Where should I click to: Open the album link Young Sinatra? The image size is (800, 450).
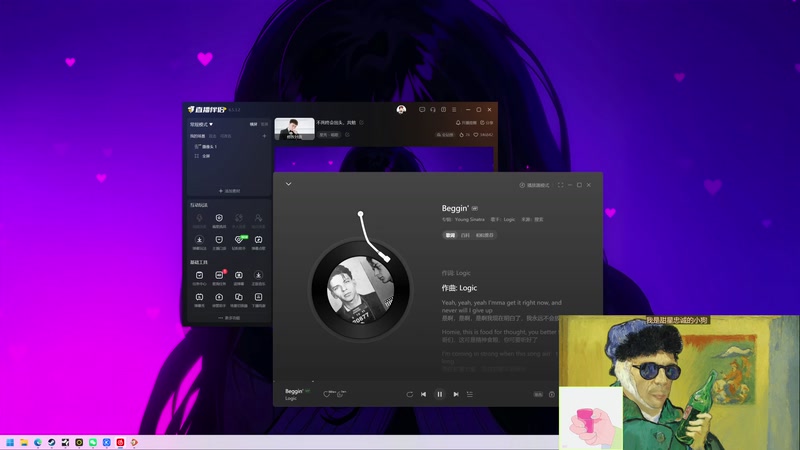[x=469, y=219]
